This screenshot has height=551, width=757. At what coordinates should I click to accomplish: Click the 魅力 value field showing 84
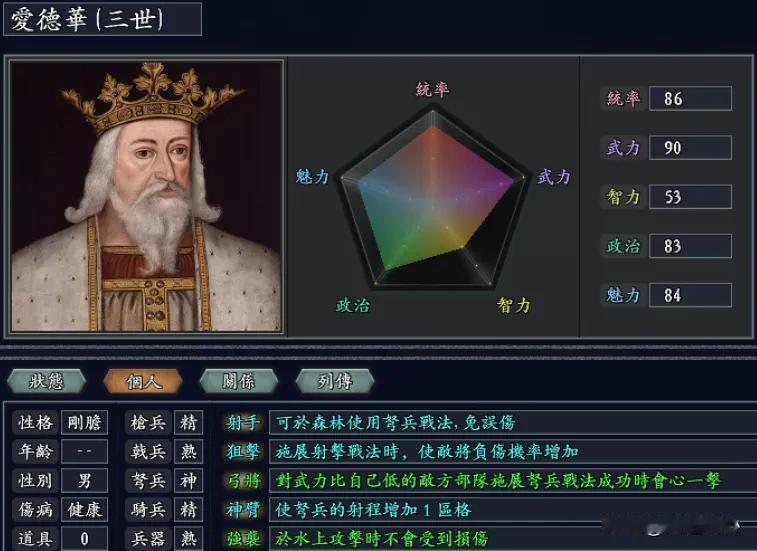tap(690, 295)
